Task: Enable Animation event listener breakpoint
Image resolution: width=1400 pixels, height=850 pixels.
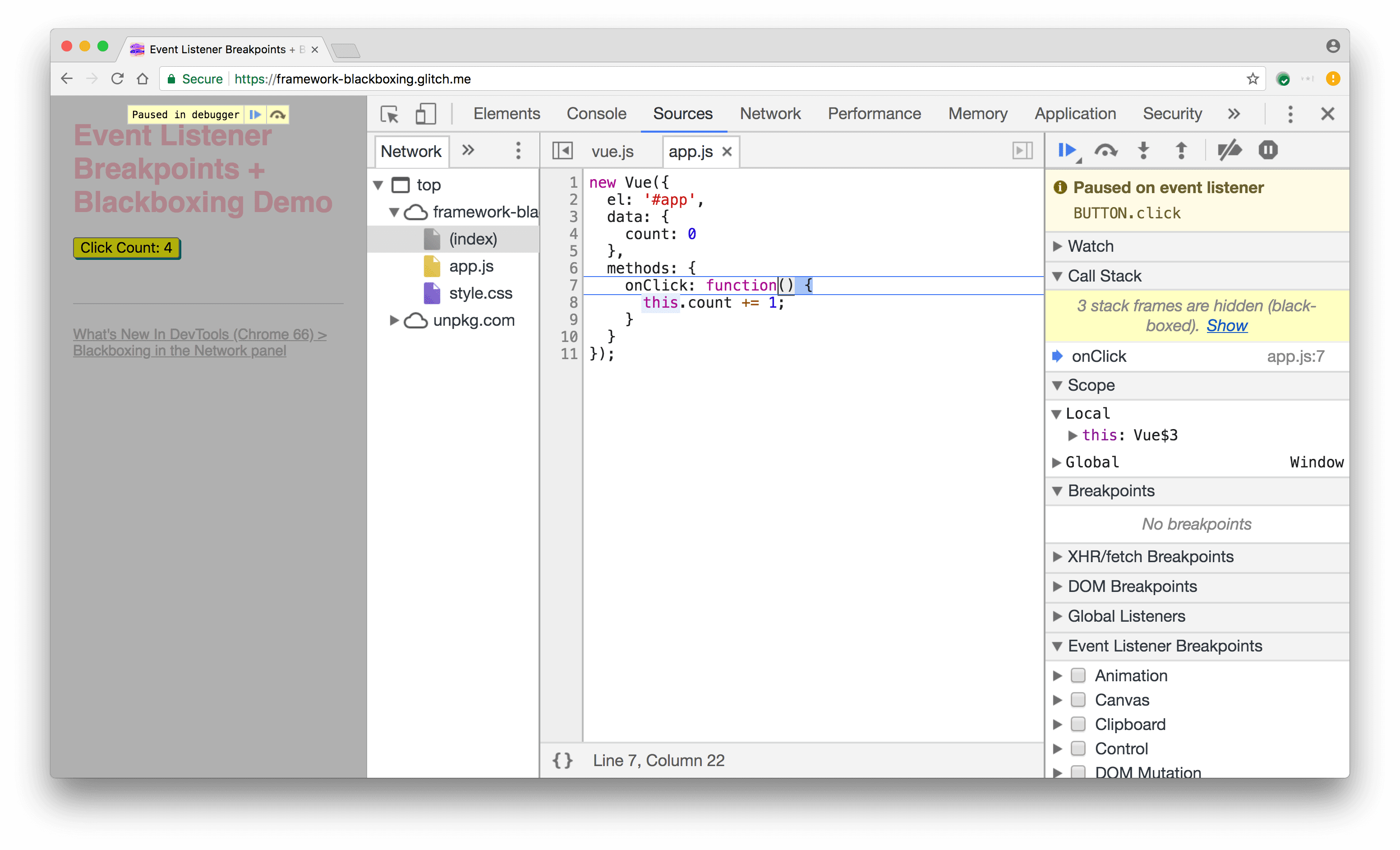Action: coord(1078,675)
